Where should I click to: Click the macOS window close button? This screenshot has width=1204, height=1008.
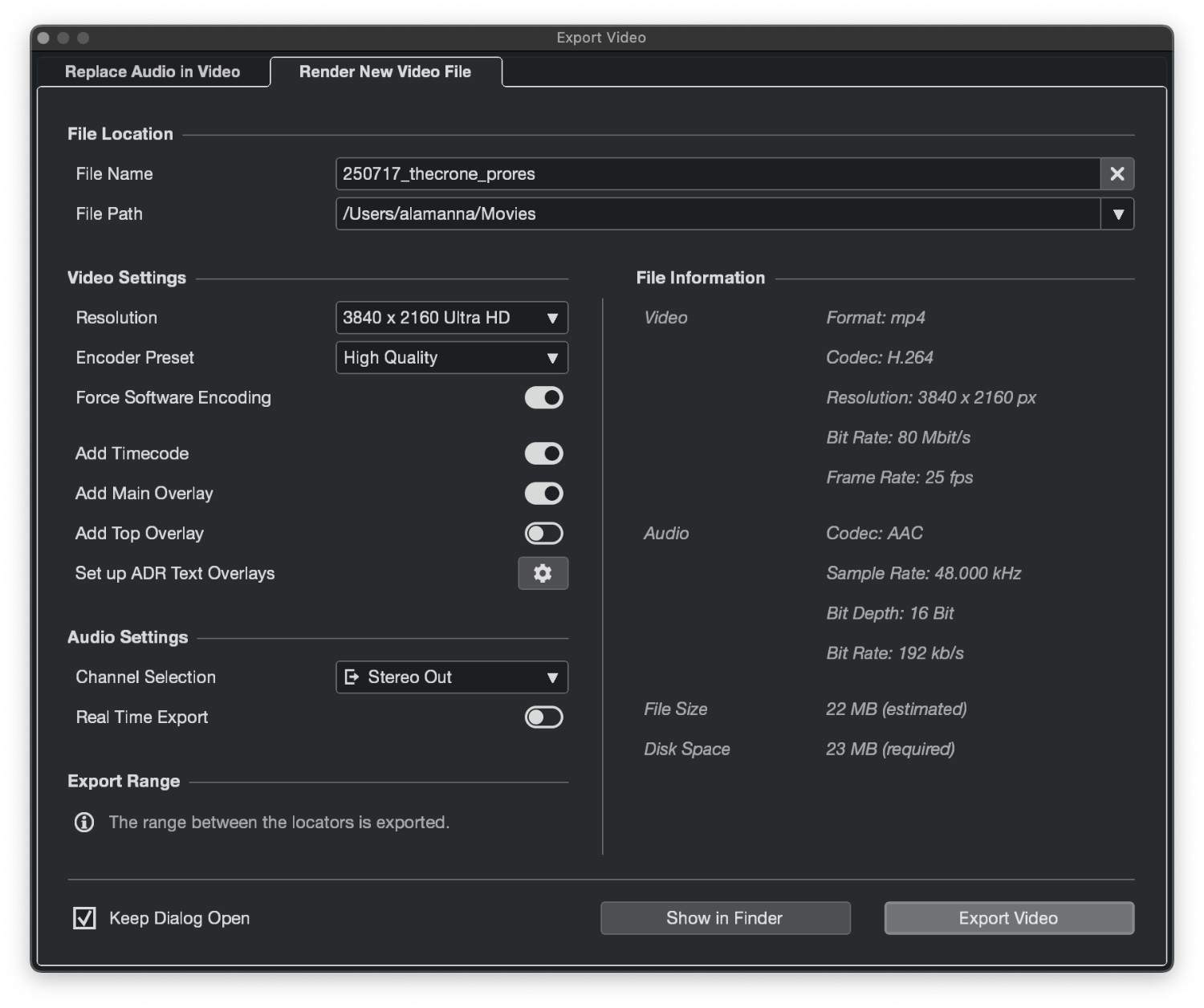pyautogui.click(x=43, y=38)
